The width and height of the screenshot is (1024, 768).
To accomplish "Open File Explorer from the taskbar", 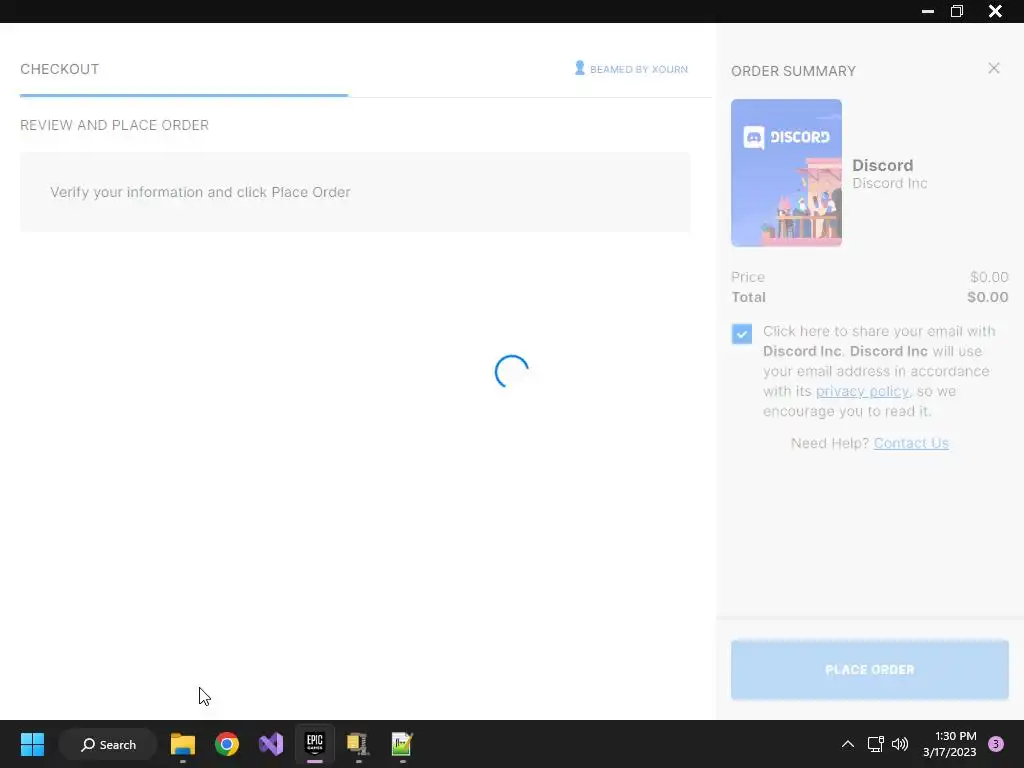I will [183, 744].
